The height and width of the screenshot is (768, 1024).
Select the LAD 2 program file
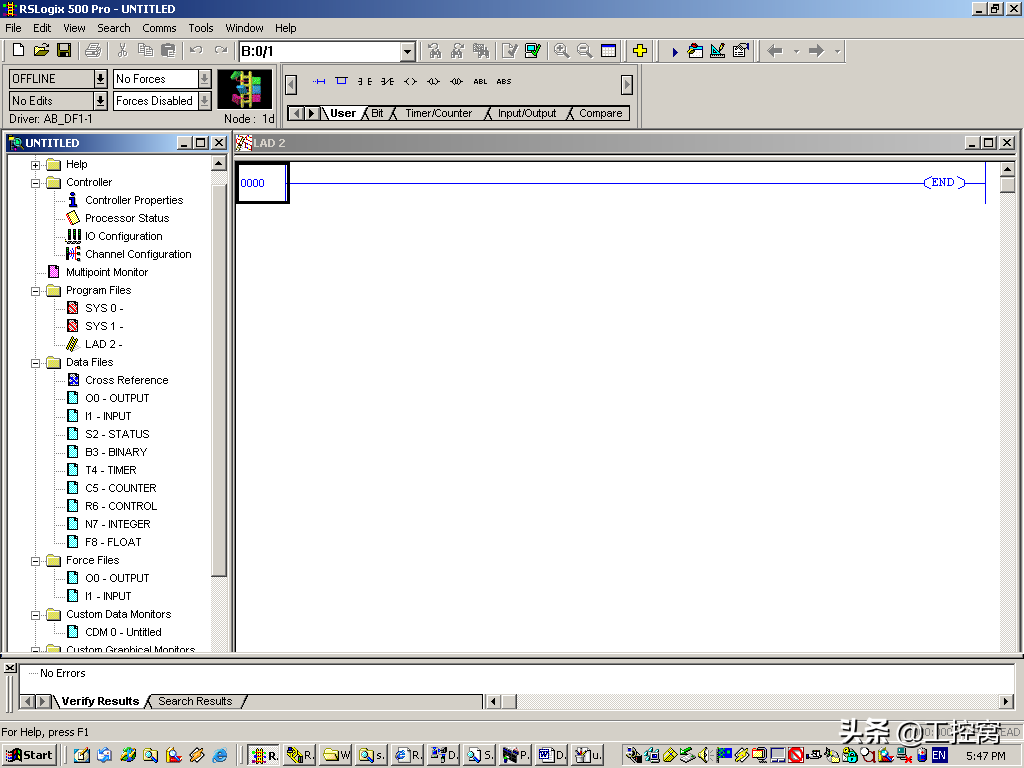point(103,344)
